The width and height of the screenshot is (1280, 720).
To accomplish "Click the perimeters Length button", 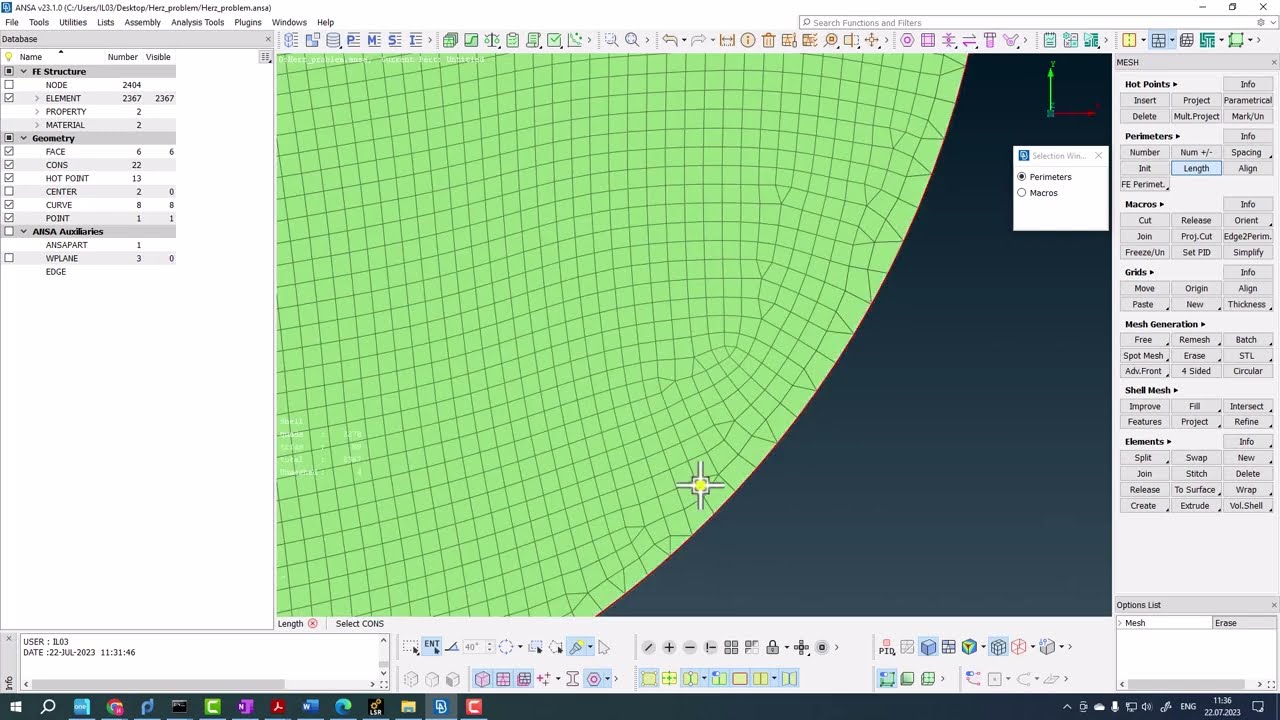I will 1196,168.
